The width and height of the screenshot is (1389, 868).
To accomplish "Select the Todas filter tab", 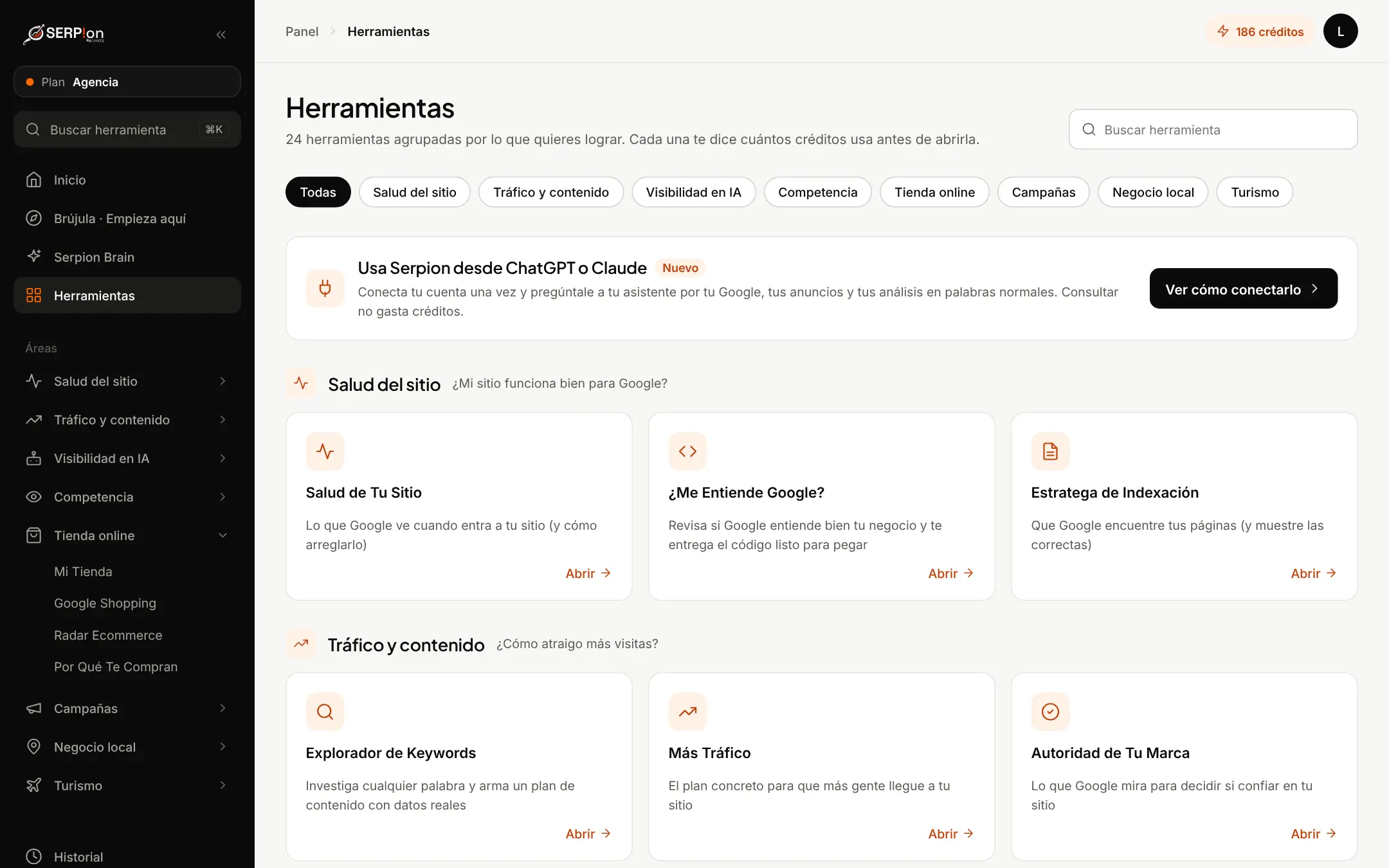I will 318,192.
